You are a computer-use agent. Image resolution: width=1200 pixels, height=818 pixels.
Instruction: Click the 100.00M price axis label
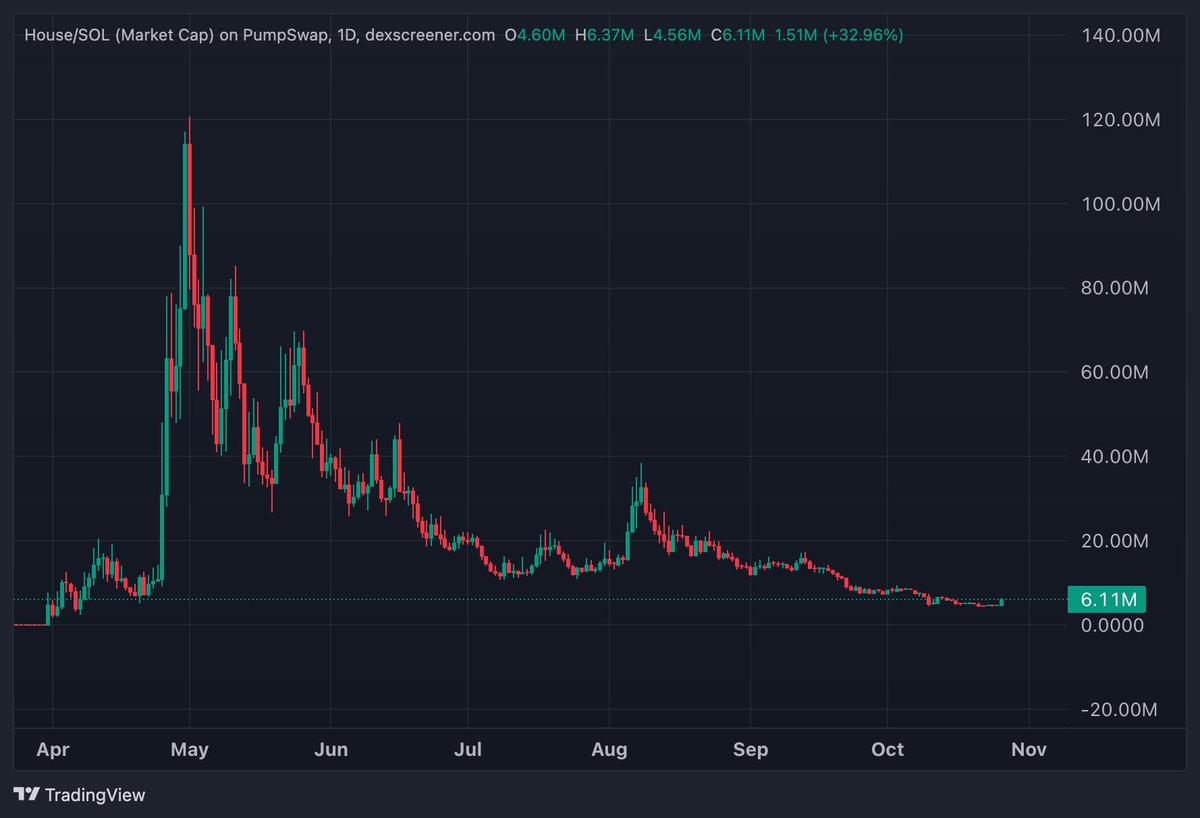coord(1121,204)
